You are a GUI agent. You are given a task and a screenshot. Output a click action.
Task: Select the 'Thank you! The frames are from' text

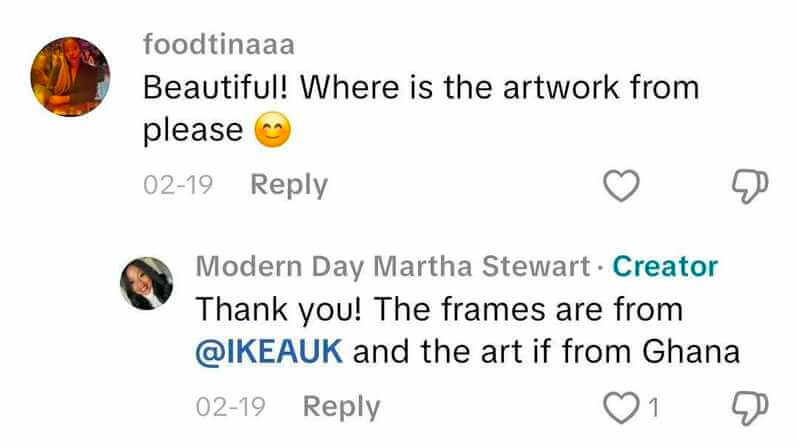coord(439,309)
